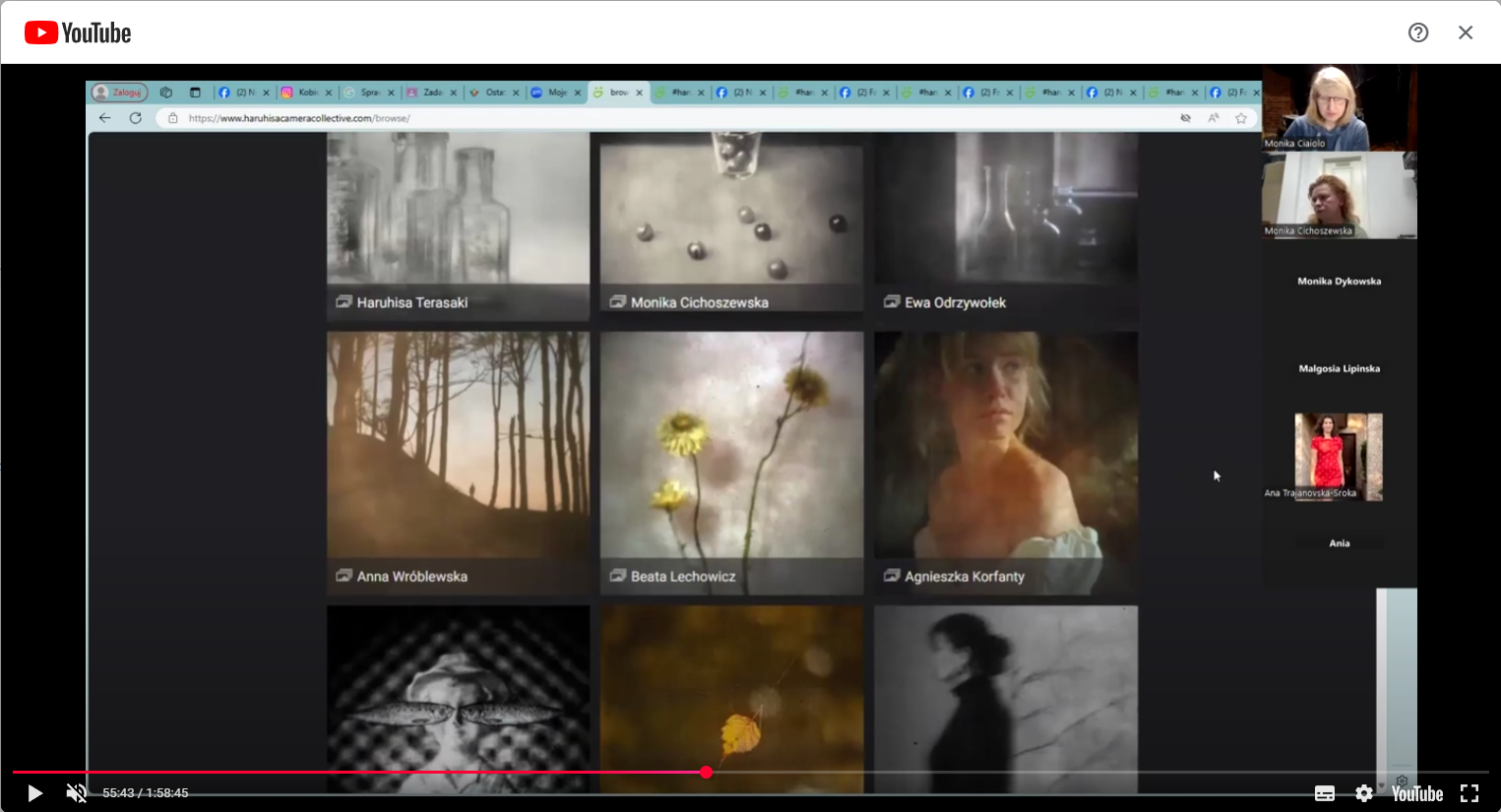Click gallery icon beside Monika Cichoszewska caption

(x=617, y=301)
